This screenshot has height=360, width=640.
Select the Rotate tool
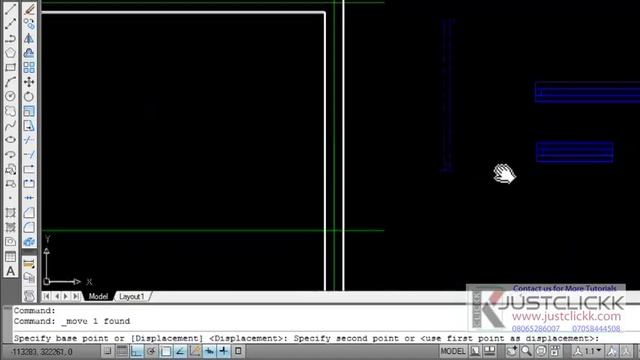click(x=29, y=96)
